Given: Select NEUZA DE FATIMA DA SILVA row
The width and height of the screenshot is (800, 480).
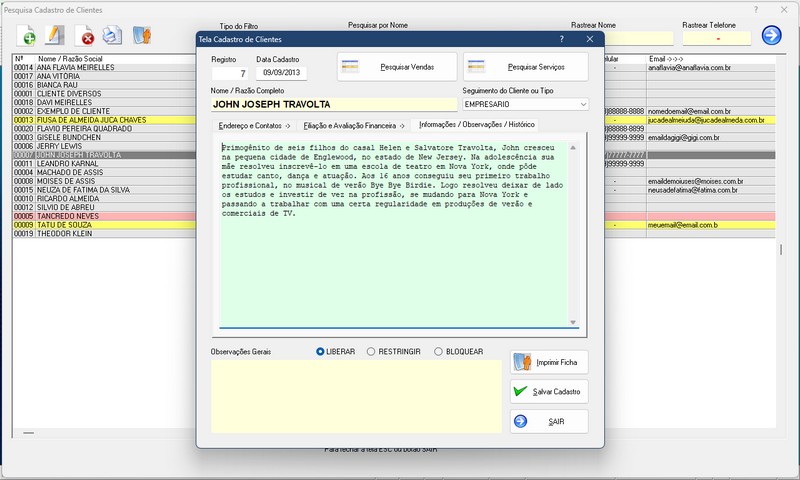Looking at the screenshot, I should (105, 190).
